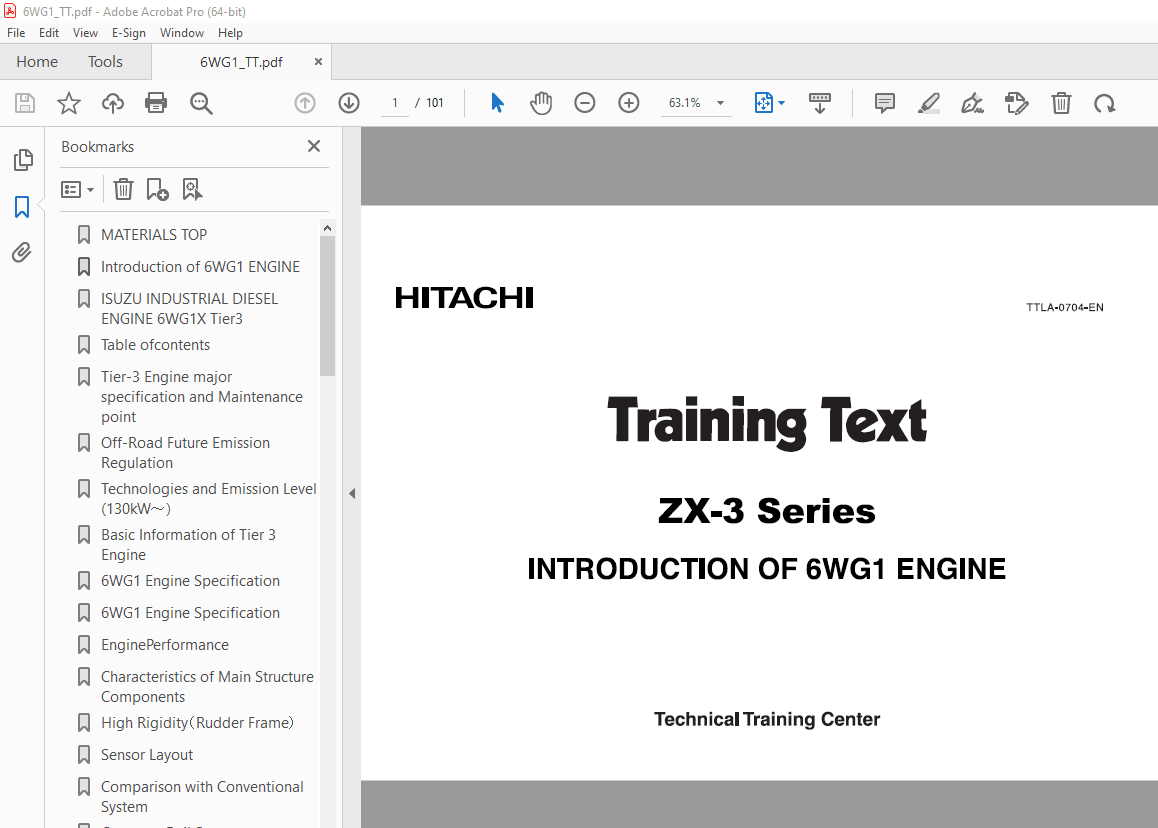The image size is (1158, 828).
Task: Rotate the page with rotate icon
Action: 1105,103
